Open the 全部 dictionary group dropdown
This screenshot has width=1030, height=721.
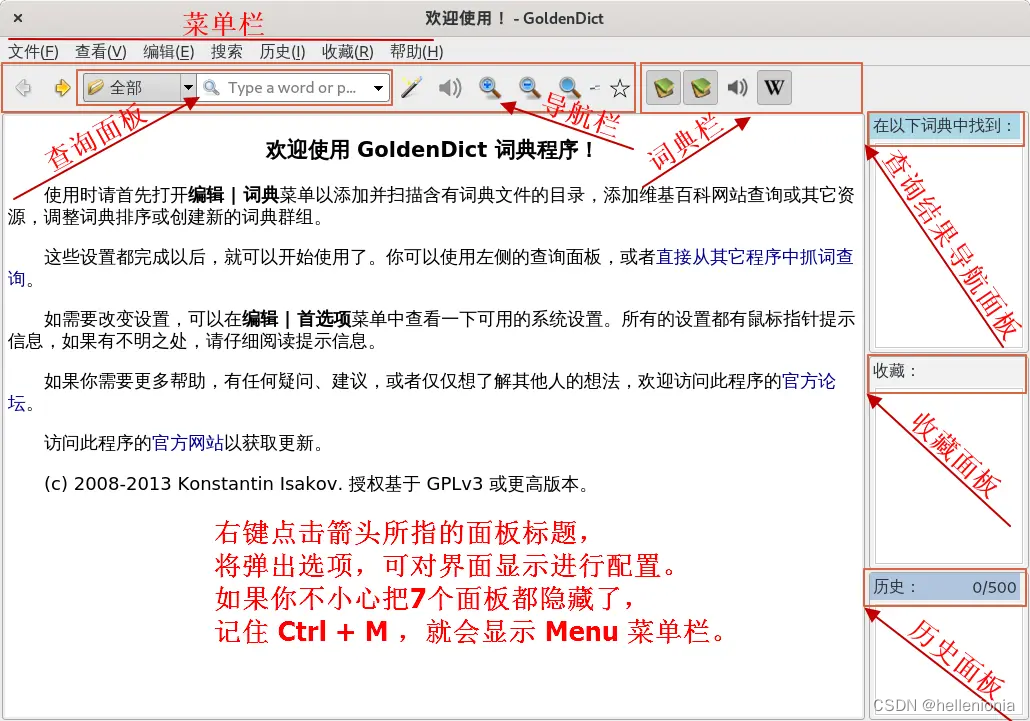pos(139,87)
